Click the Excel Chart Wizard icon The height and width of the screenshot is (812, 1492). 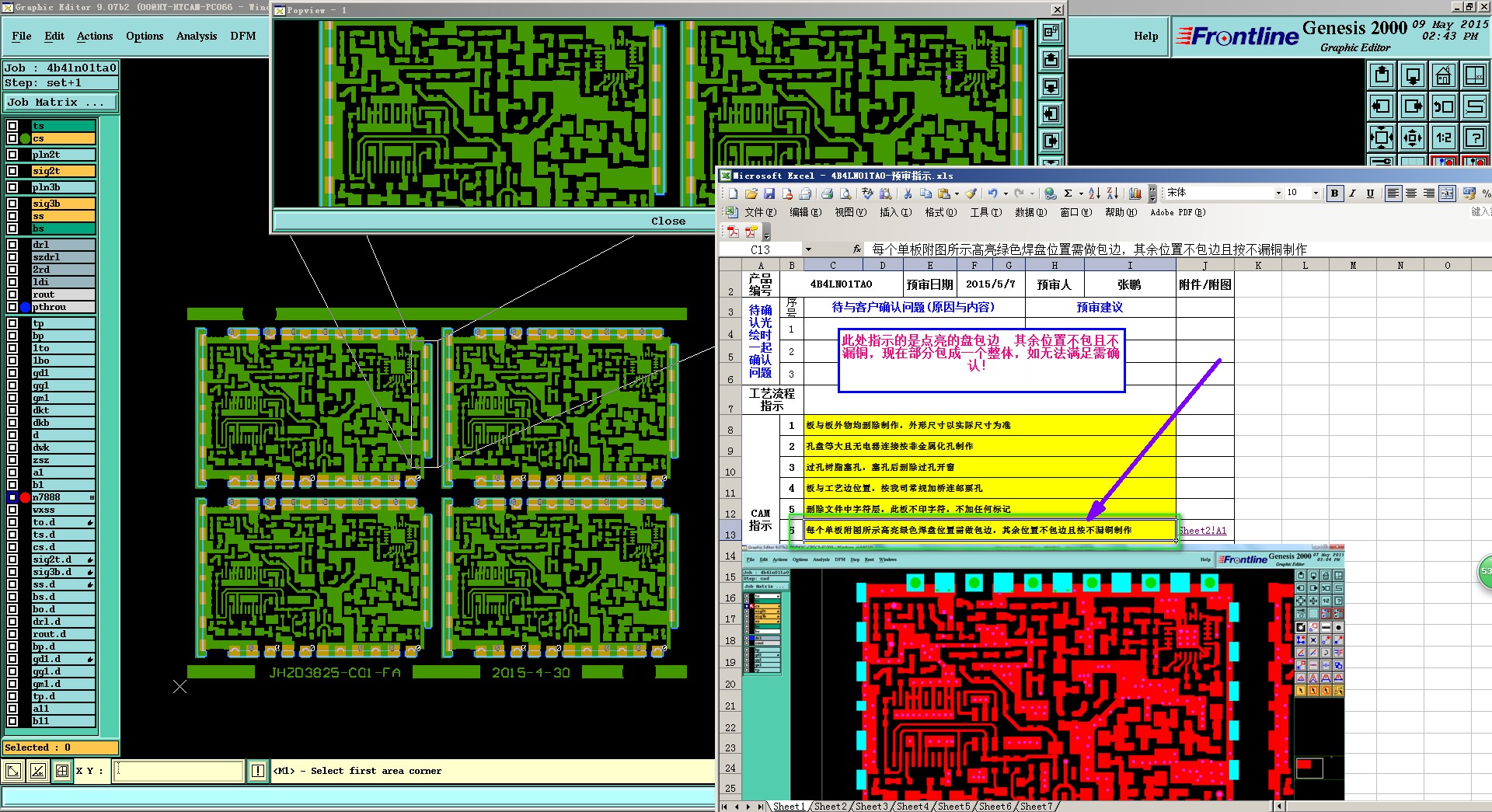click(1135, 193)
